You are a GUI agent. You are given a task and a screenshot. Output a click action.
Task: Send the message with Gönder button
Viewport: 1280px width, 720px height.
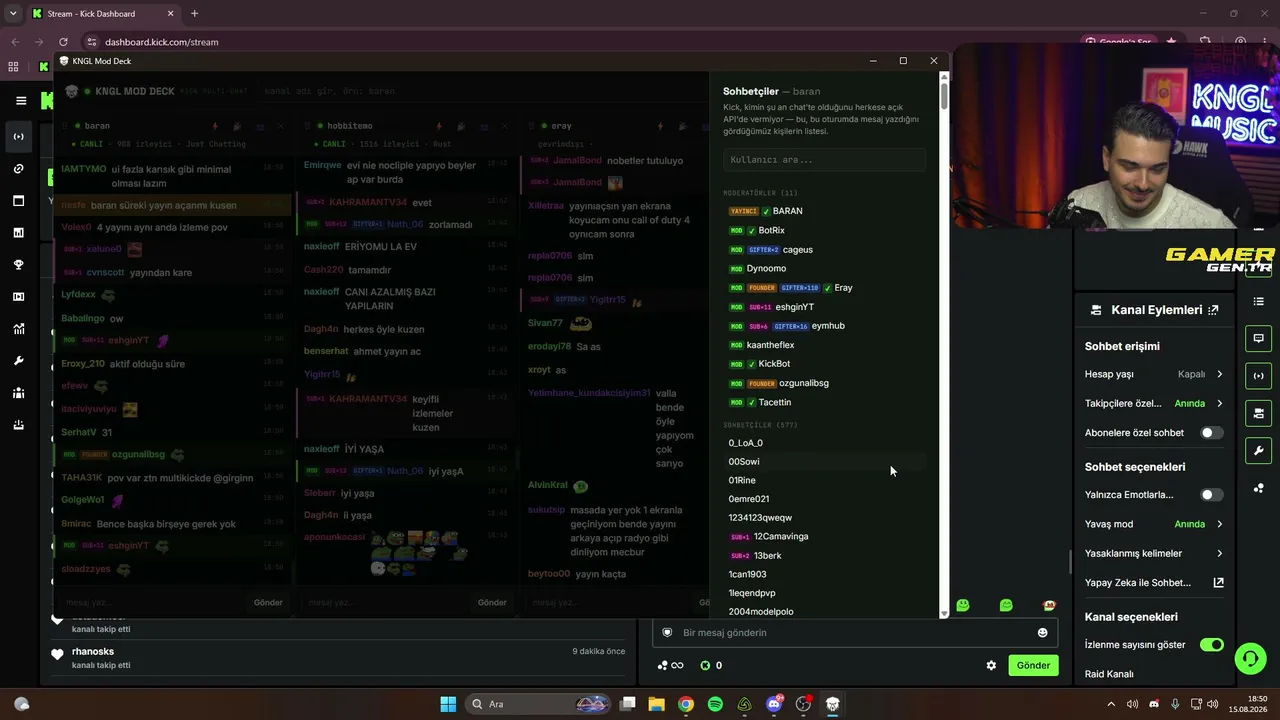pos(1033,665)
